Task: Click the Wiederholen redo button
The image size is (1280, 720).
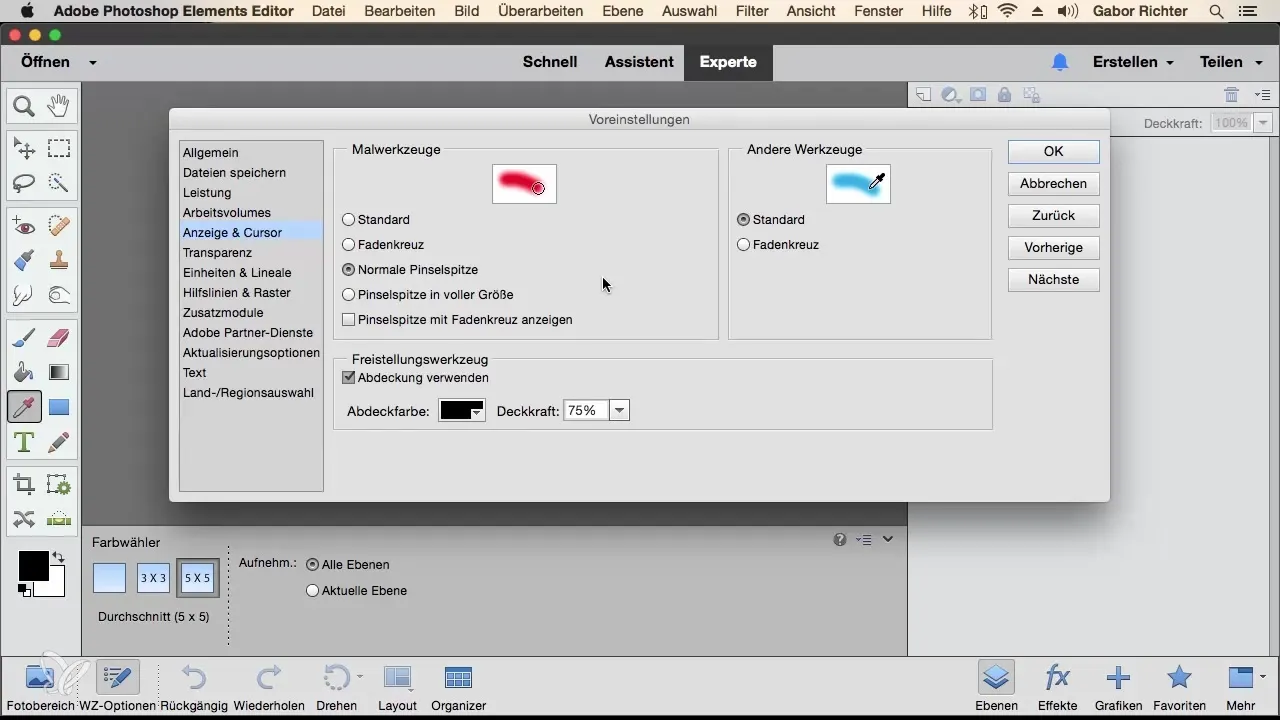Action: 269,687
